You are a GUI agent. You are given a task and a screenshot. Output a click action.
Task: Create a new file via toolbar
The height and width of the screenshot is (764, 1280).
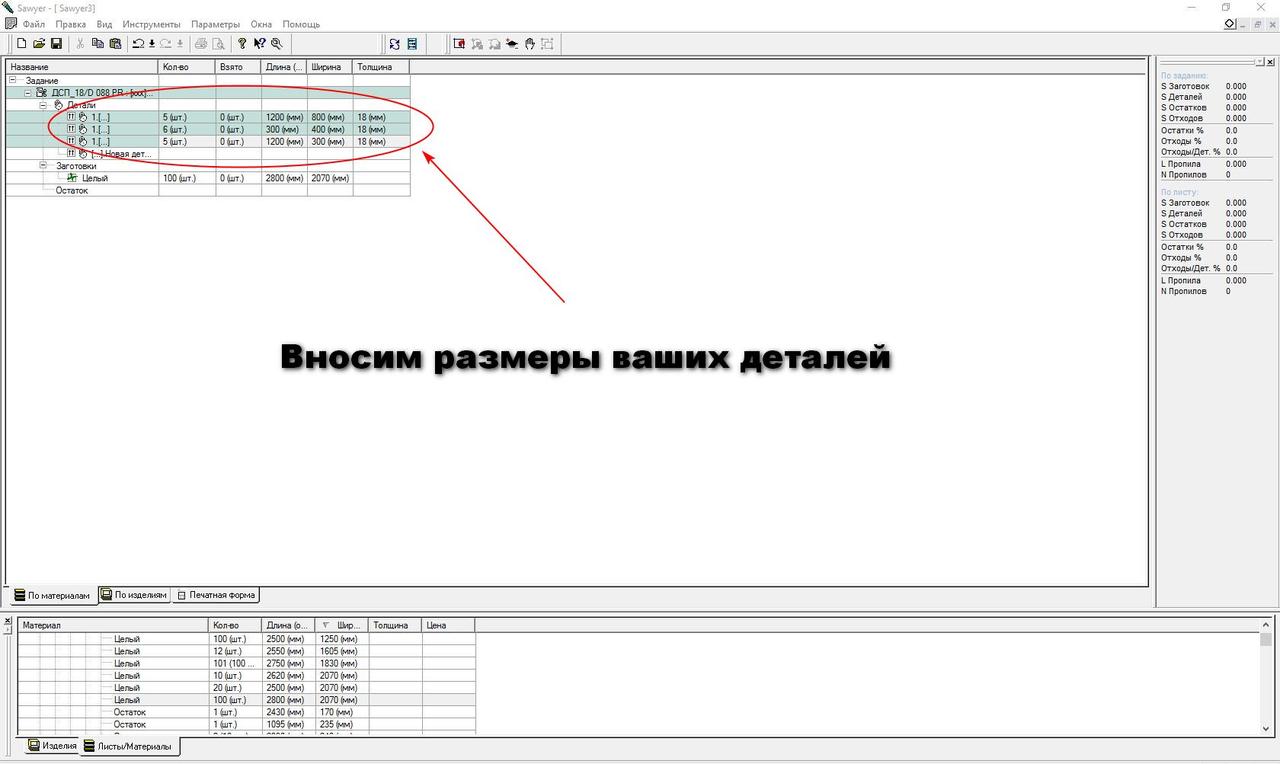coord(22,44)
